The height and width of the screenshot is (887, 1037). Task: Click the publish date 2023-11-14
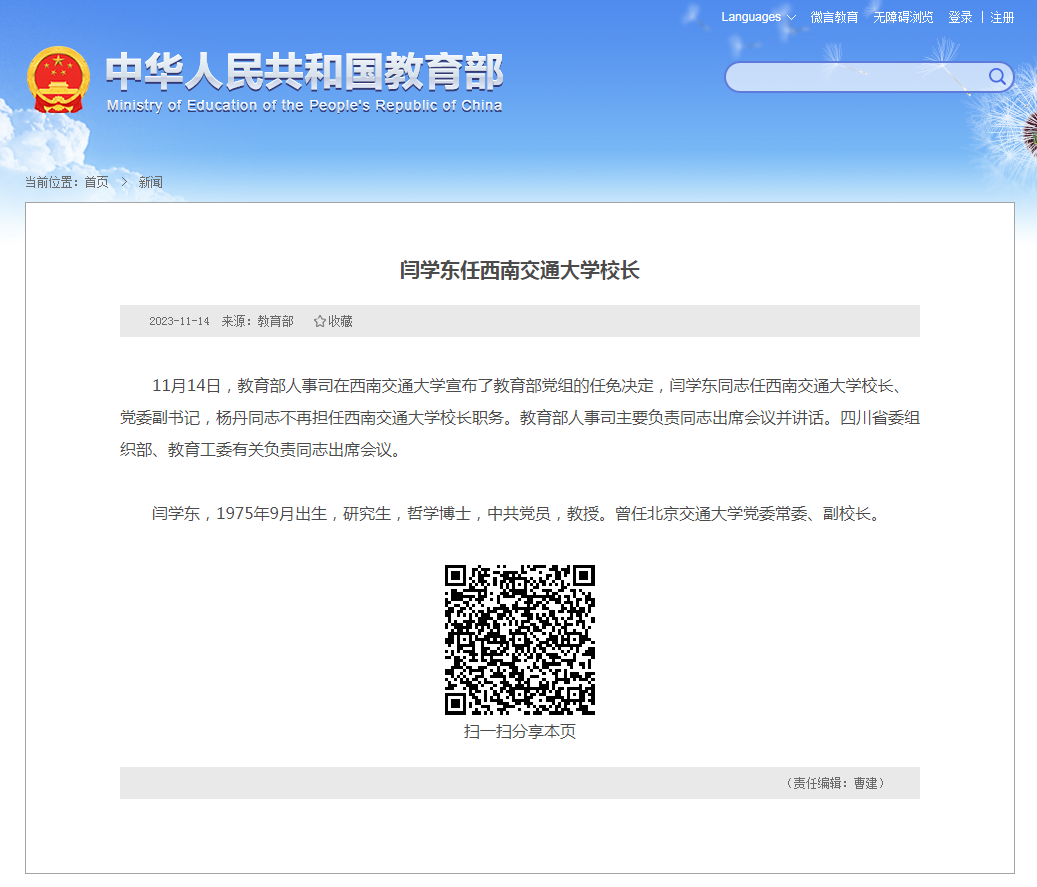179,321
